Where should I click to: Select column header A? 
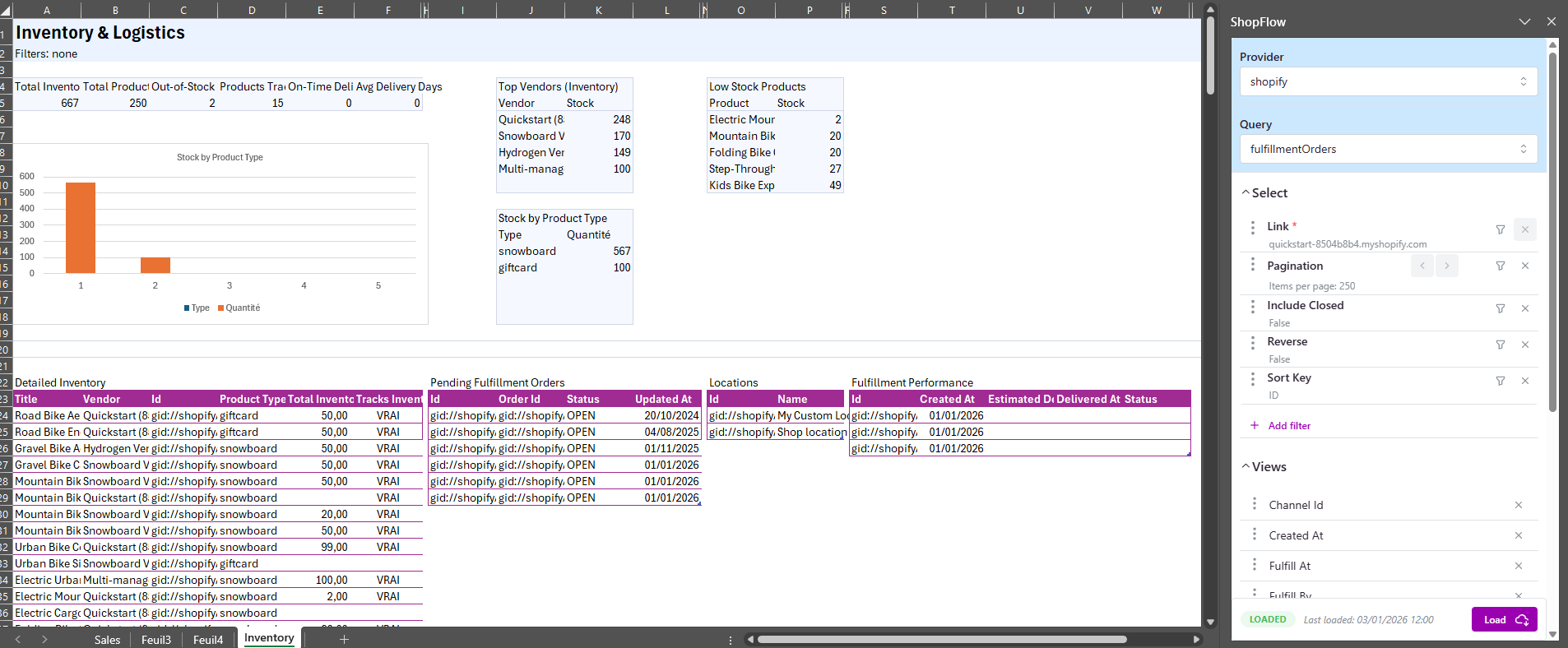[46, 10]
